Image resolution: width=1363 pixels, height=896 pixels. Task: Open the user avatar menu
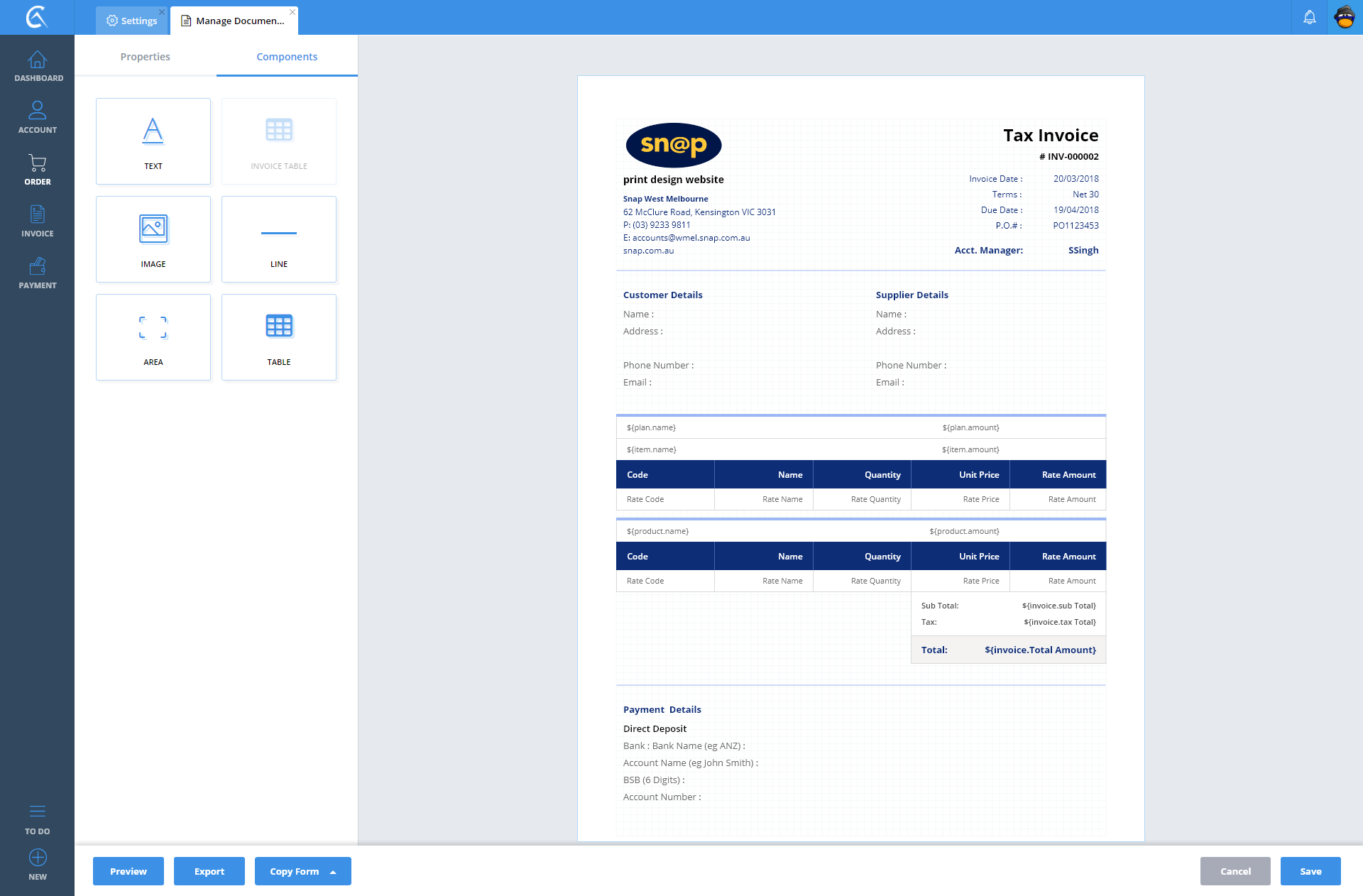pos(1345,17)
